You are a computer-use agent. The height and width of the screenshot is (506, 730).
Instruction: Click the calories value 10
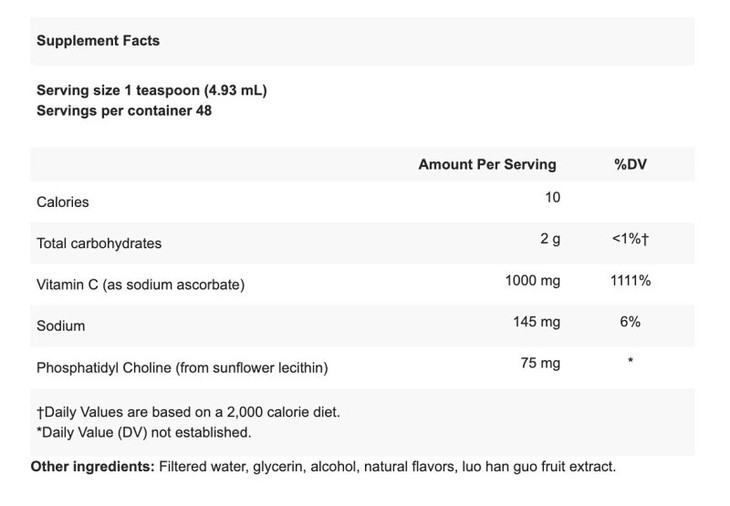552,198
